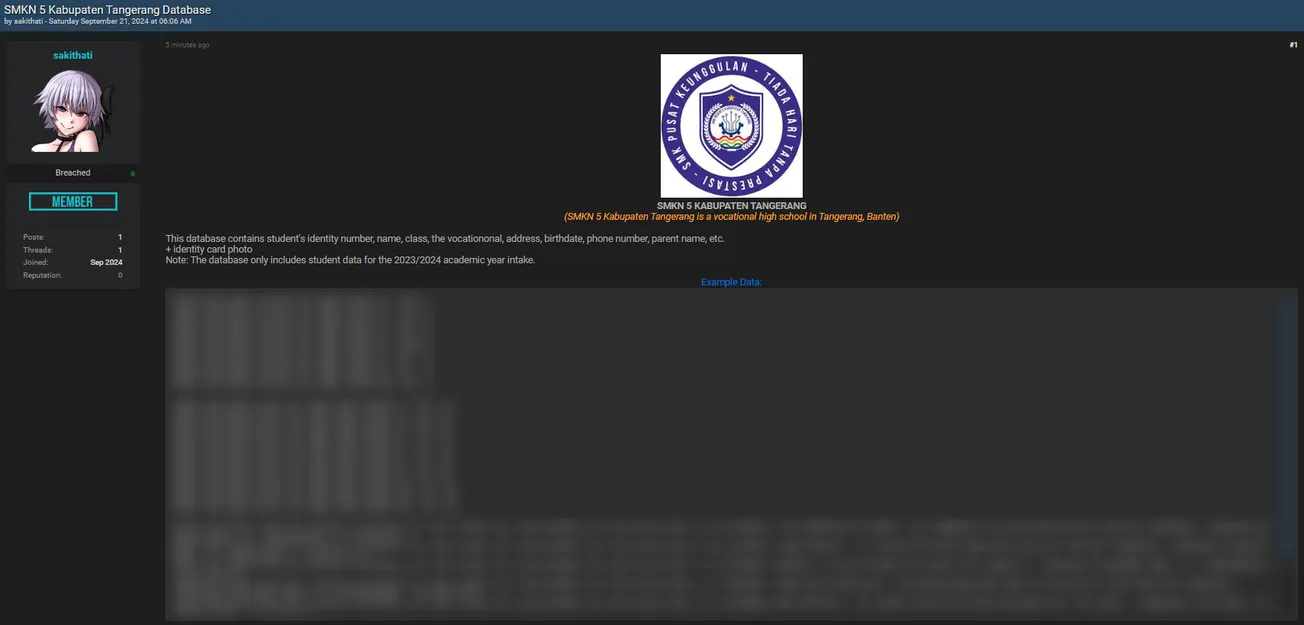
Task: Click the sentence listing database contents
Action: (x=445, y=238)
